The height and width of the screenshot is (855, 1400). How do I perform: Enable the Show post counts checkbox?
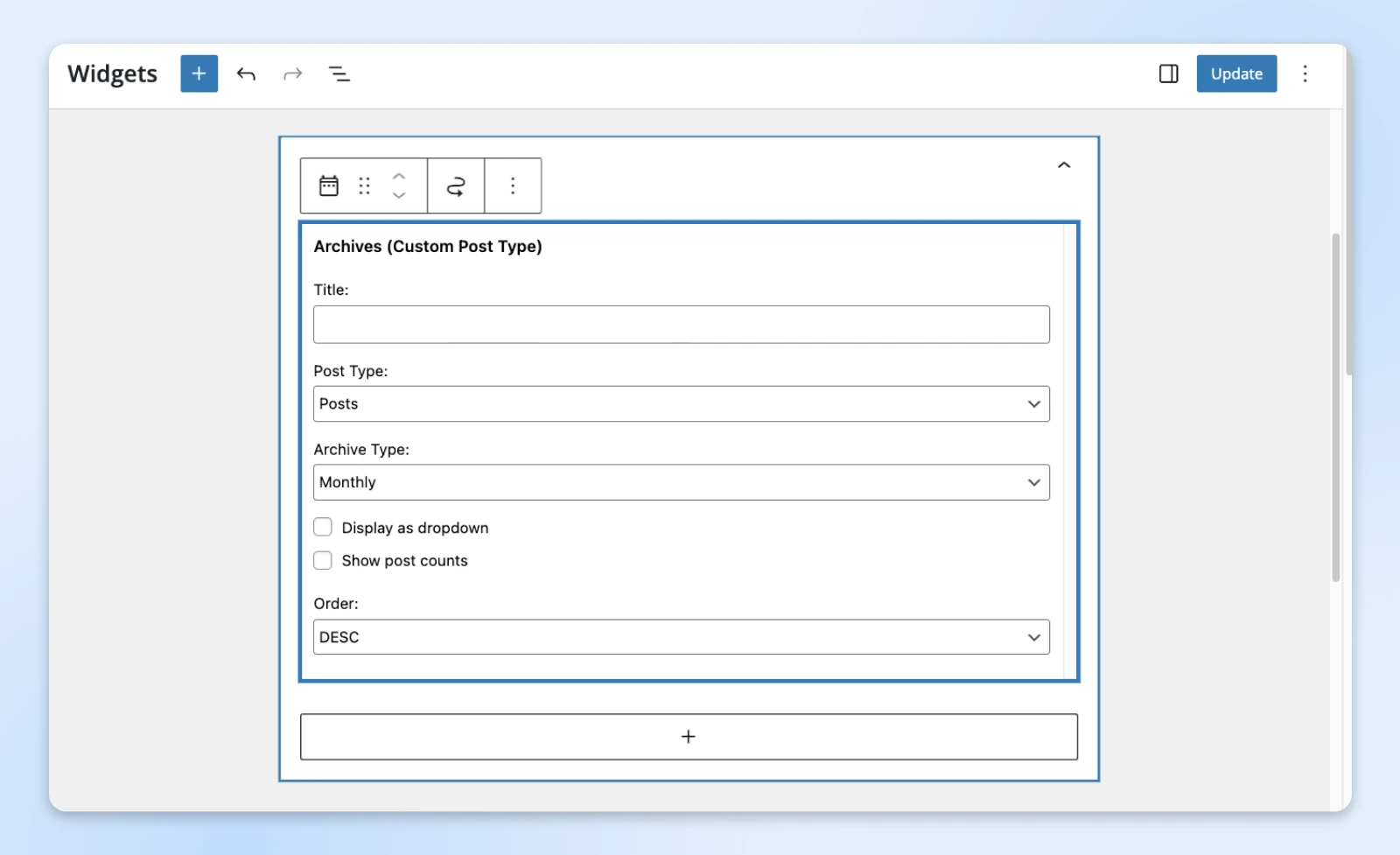(323, 560)
